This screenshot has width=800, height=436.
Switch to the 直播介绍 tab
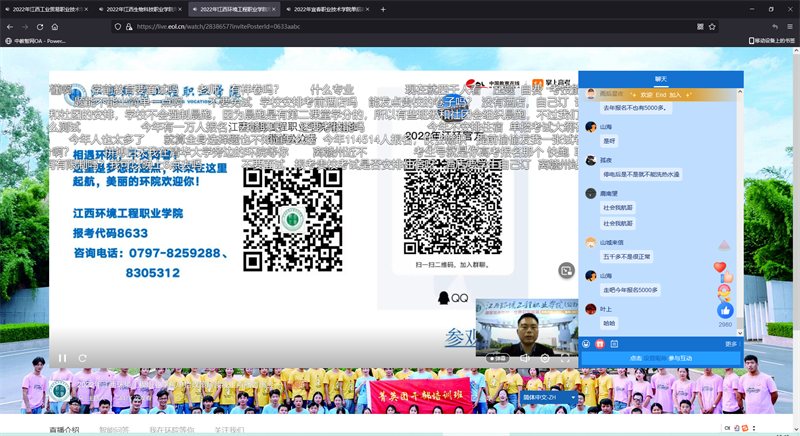click(64, 430)
